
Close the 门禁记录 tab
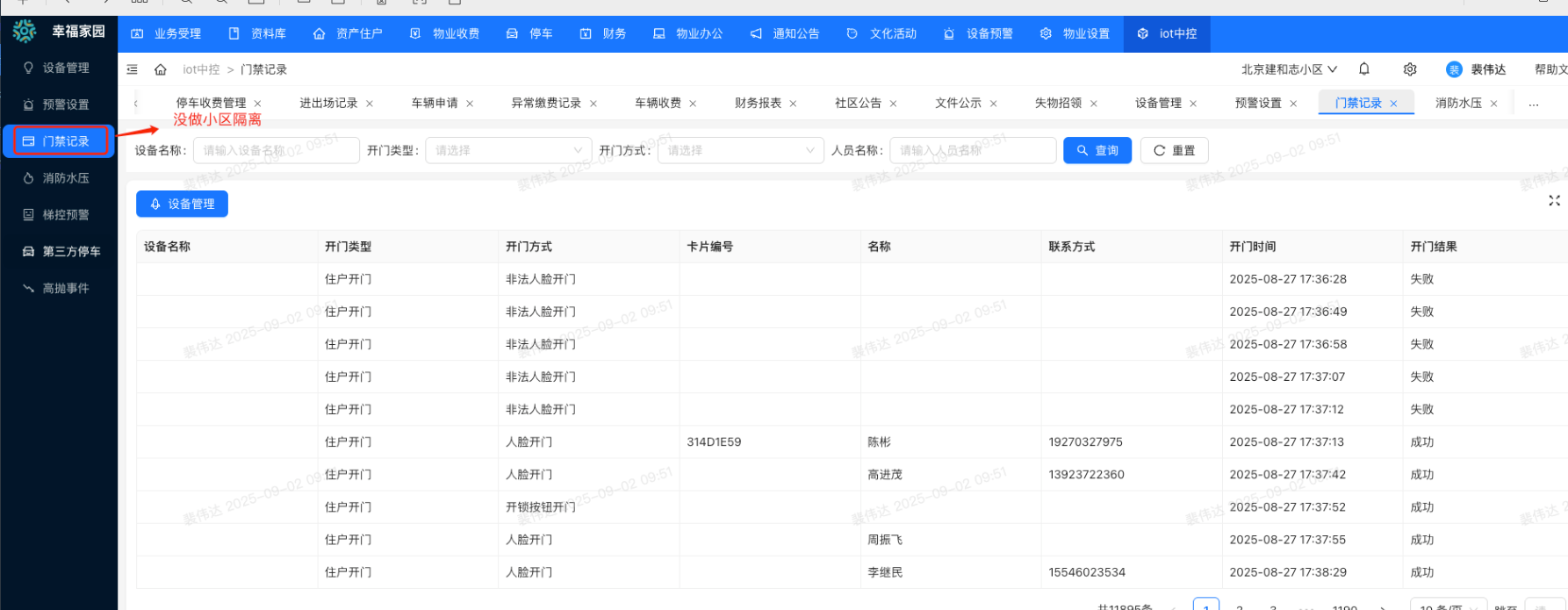(x=1393, y=104)
